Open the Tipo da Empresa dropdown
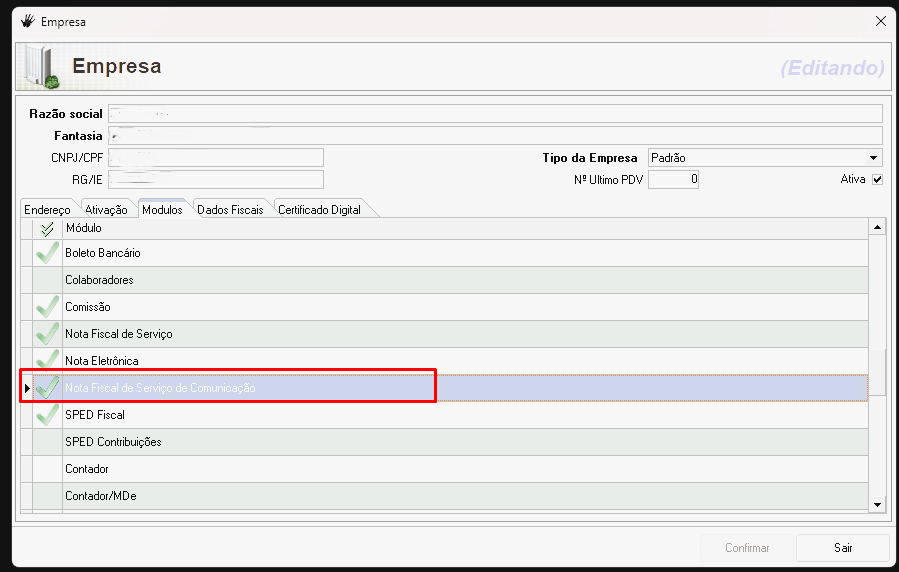 point(873,158)
